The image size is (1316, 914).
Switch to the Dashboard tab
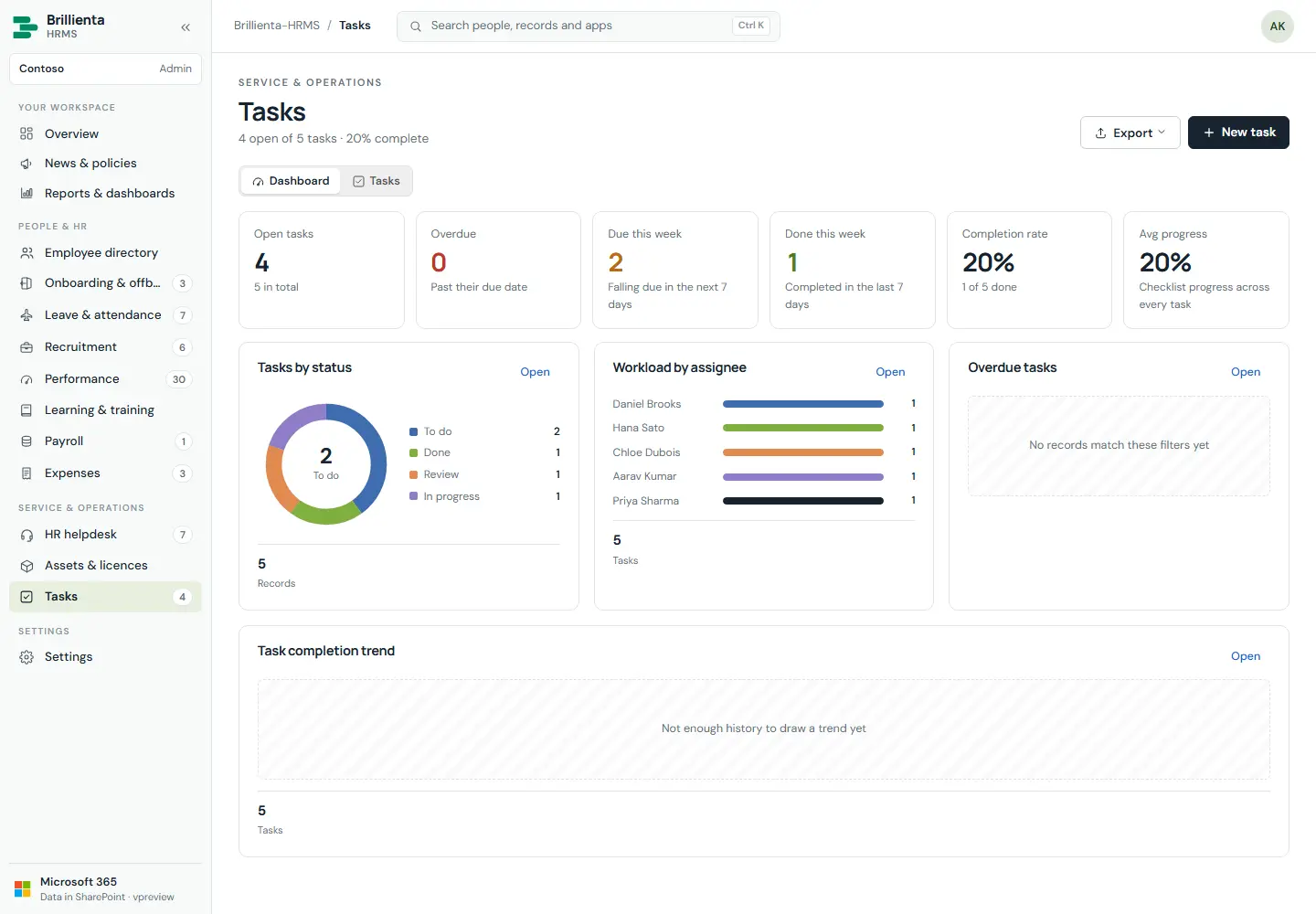(x=291, y=181)
